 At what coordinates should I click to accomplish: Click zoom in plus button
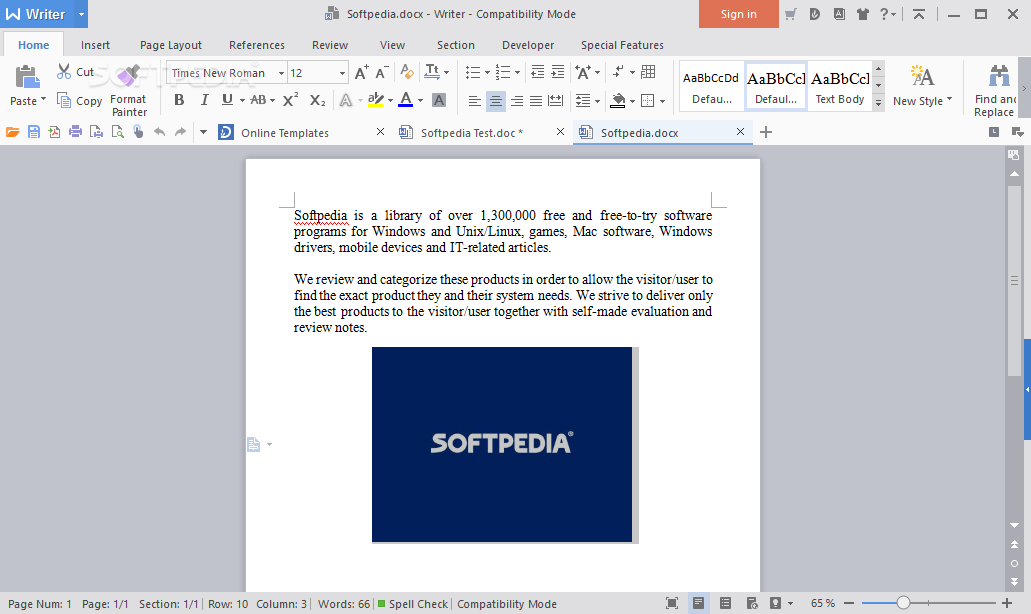pos(1007,603)
